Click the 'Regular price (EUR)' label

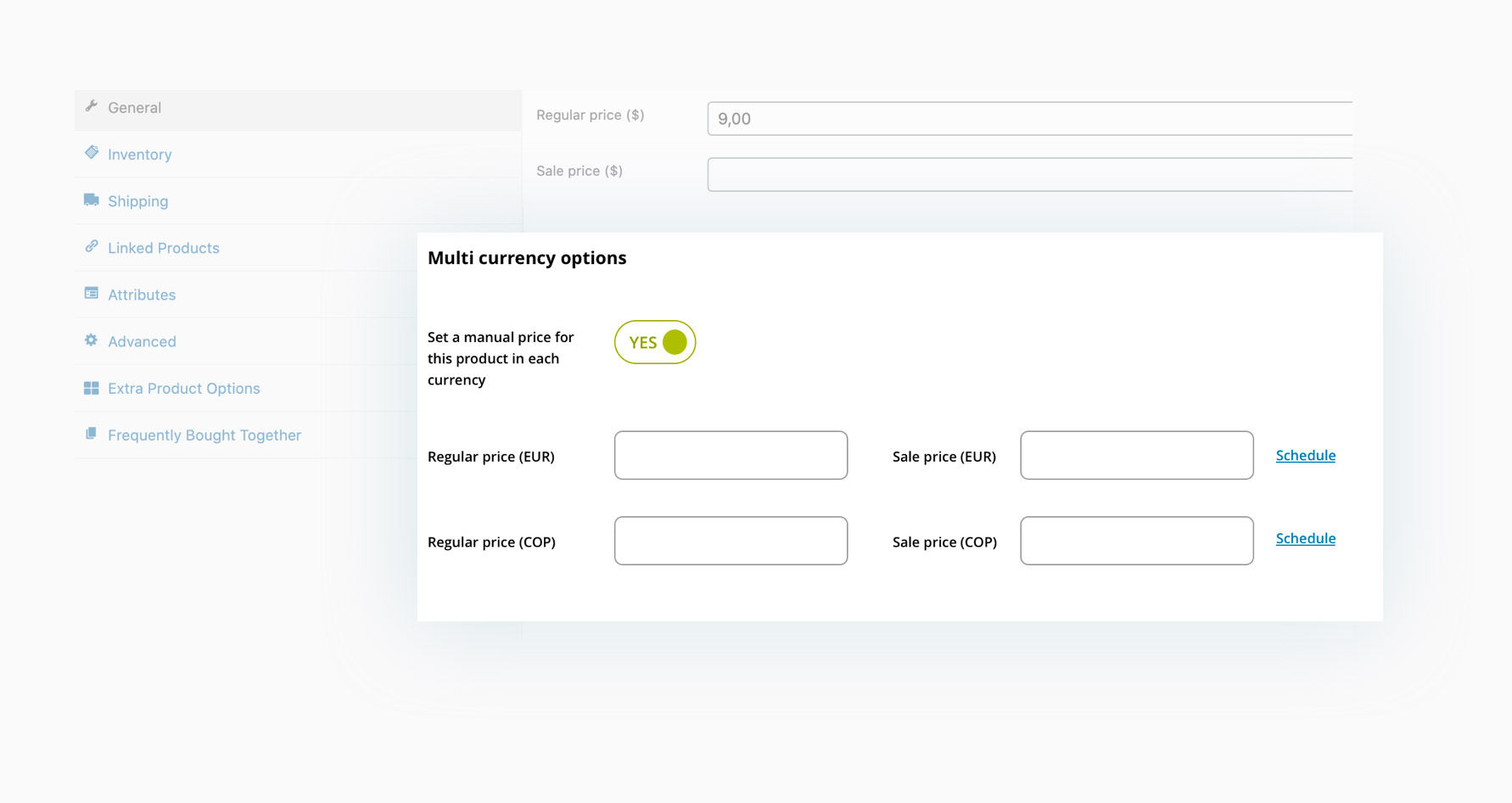tap(491, 457)
